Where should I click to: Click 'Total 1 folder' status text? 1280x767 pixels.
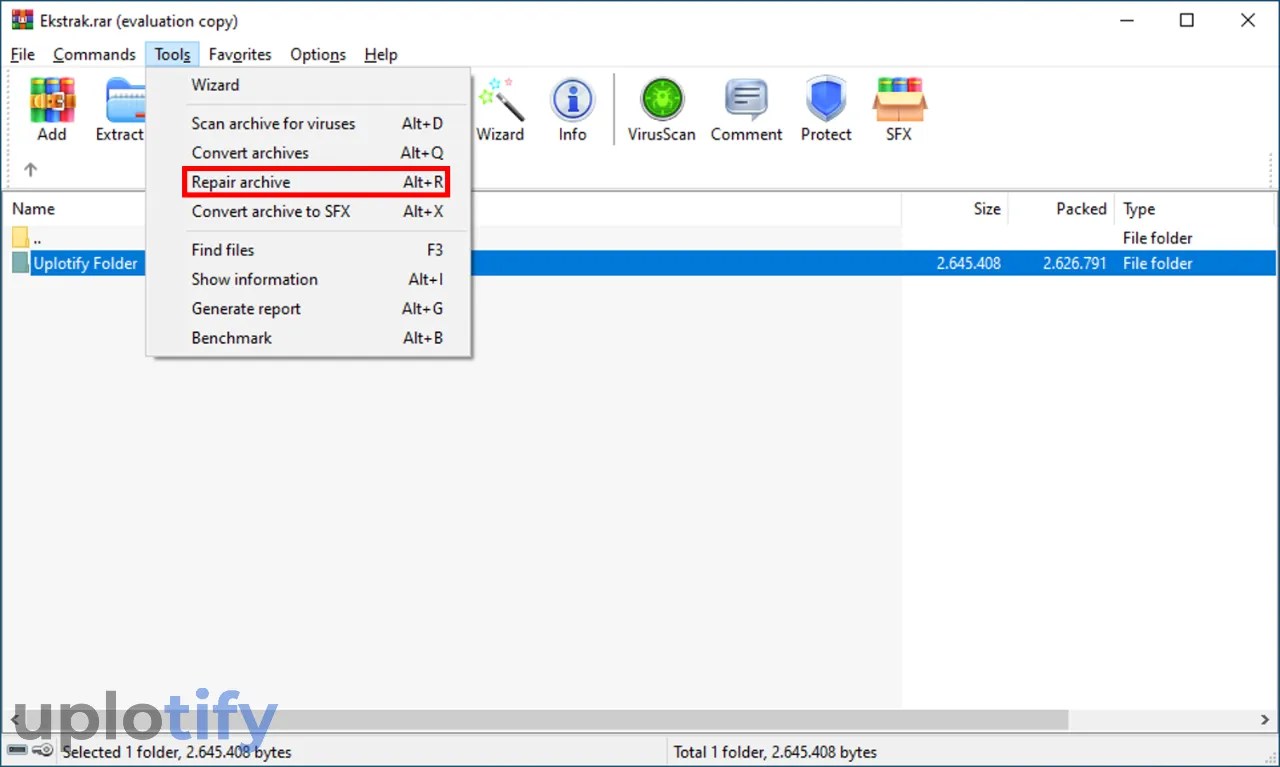tap(775, 752)
